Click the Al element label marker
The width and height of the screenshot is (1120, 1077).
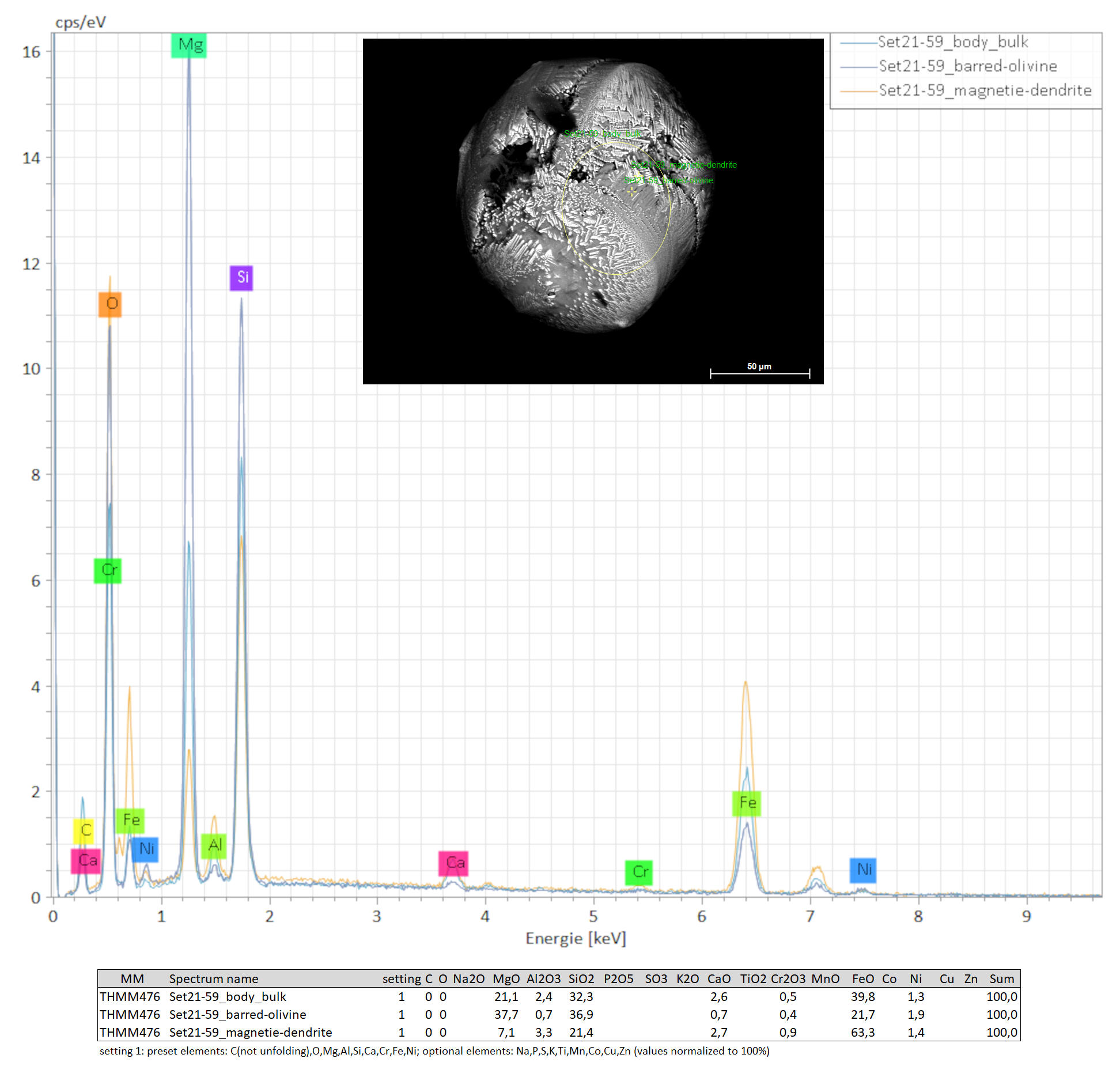[214, 845]
